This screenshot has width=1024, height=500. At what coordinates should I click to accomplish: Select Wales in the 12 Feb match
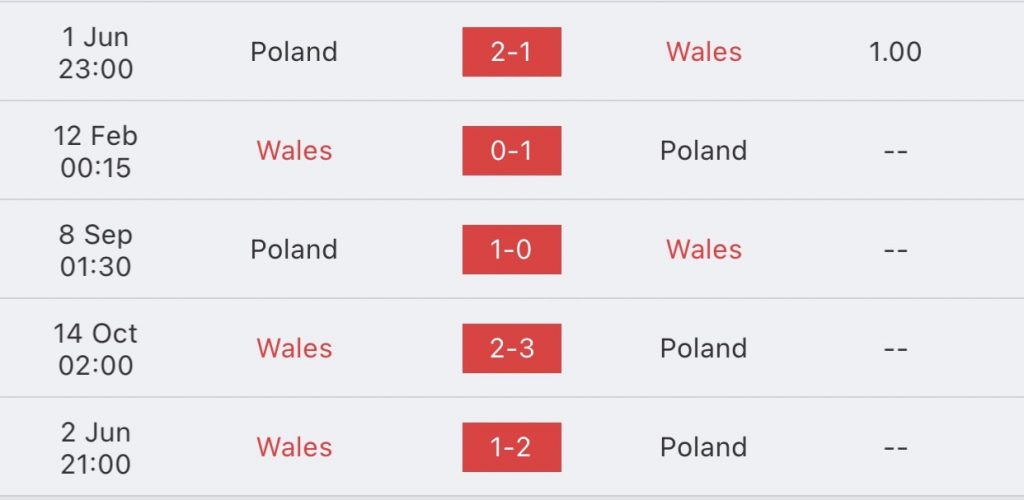[294, 151]
